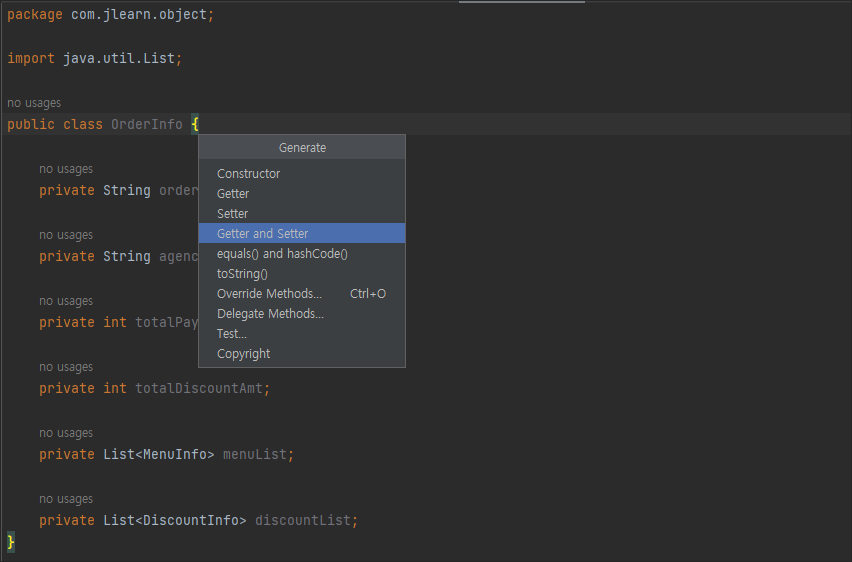Click the OrderInfo class name
This screenshot has width=852, height=562.
point(147,124)
